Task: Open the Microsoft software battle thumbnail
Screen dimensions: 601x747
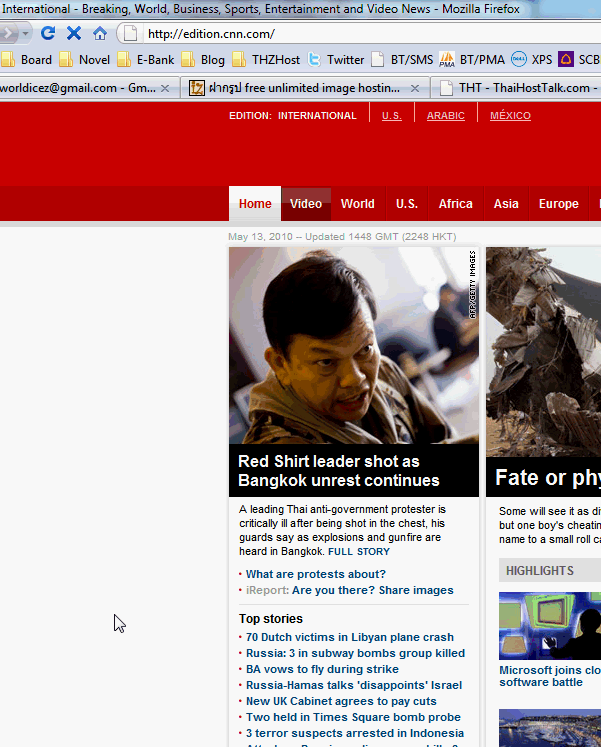Action: point(550,626)
